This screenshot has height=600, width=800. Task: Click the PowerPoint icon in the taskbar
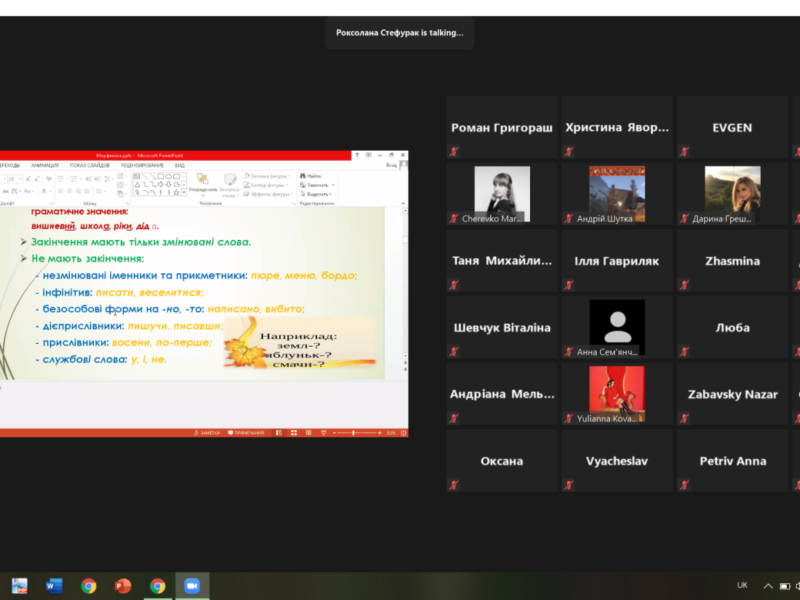pyautogui.click(x=123, y=586)
